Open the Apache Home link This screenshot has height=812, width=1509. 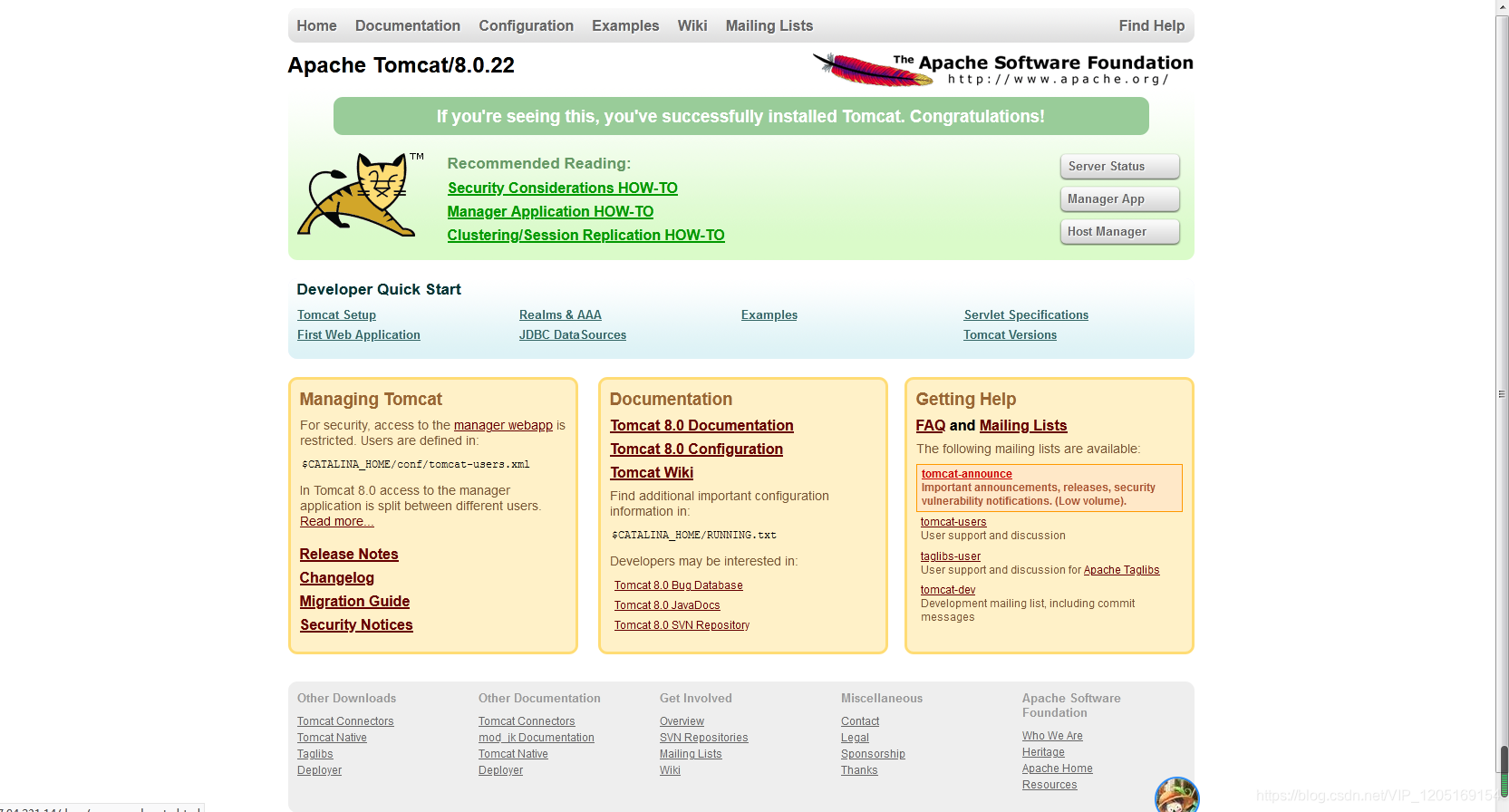pyautogui.click(x=1058, y=768)
